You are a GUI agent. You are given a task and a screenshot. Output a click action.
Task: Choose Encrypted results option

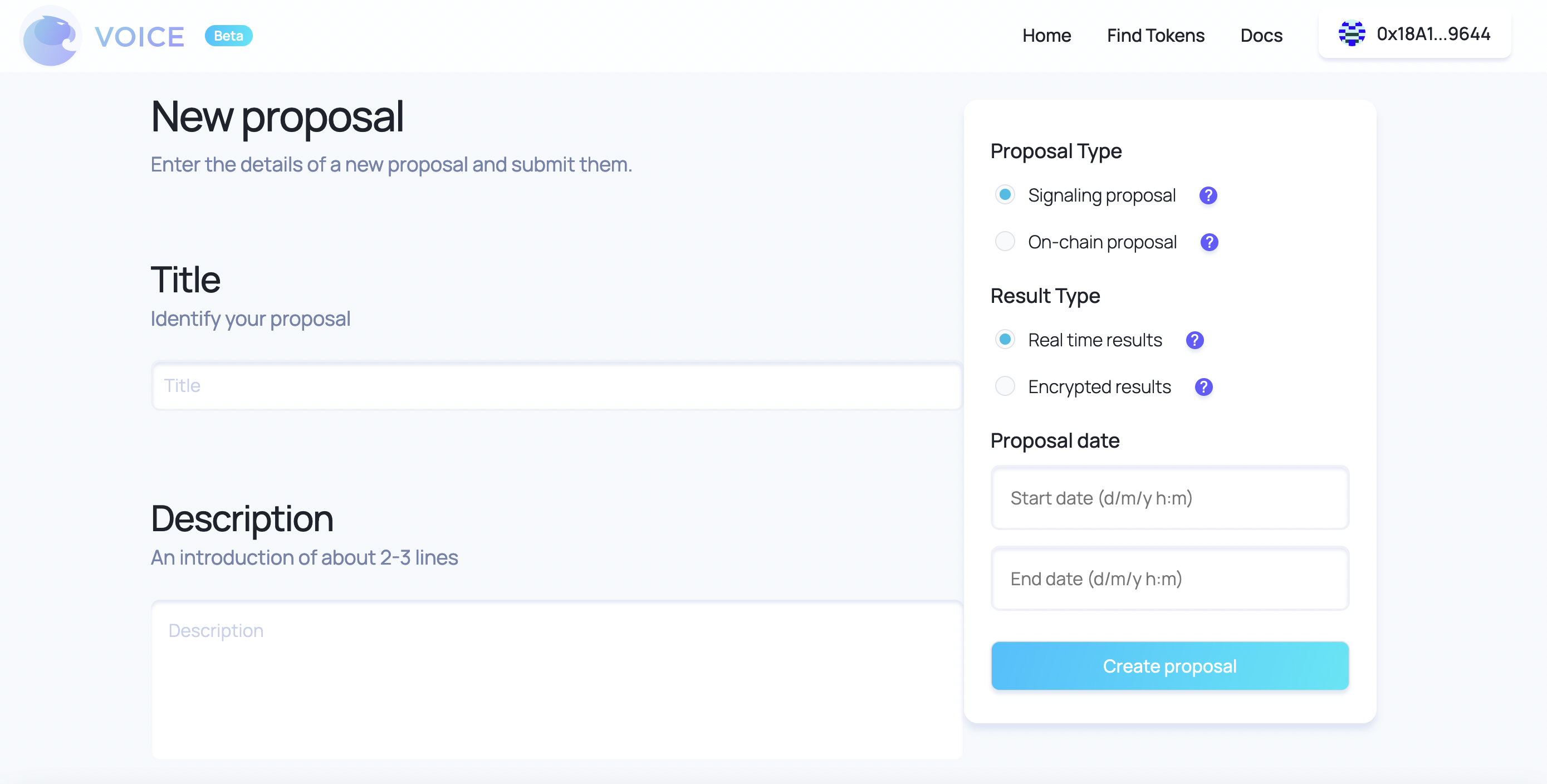(x=1005, y=386)
